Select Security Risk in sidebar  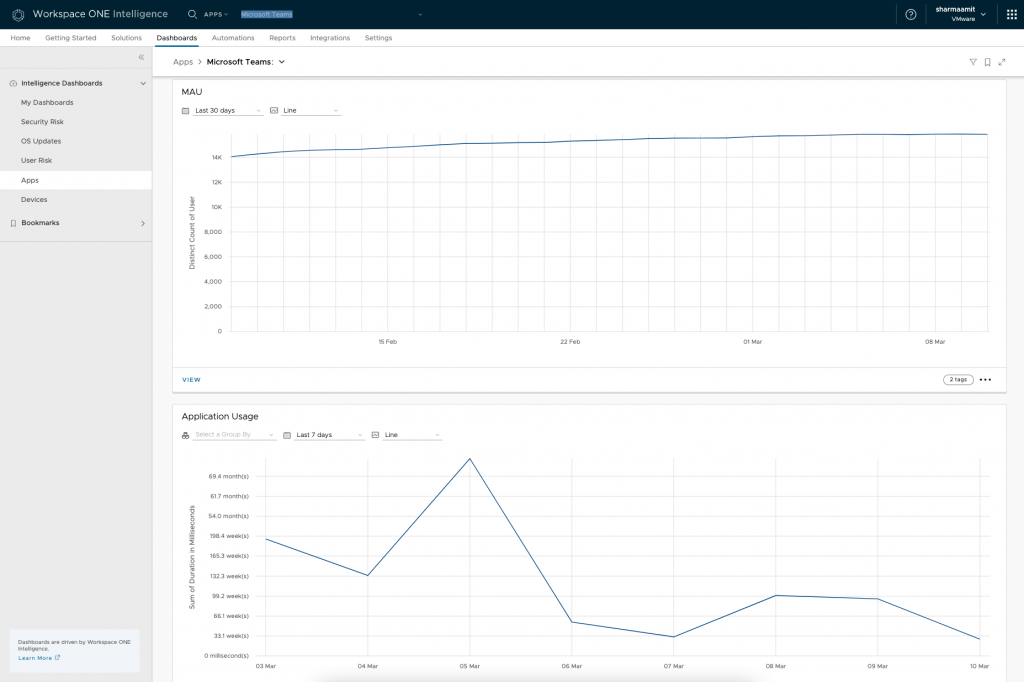(42, 122)
